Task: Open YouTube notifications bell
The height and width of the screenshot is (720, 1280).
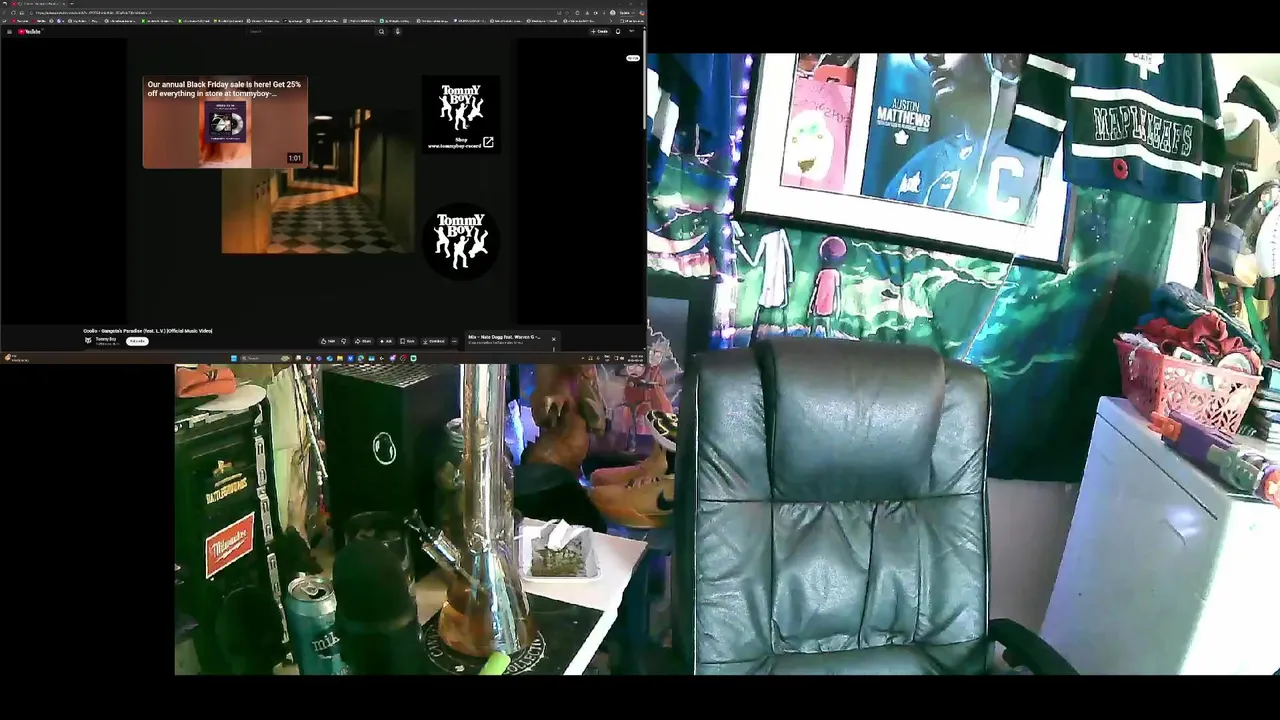Action: pyautogui.click(x=618, y=31)
